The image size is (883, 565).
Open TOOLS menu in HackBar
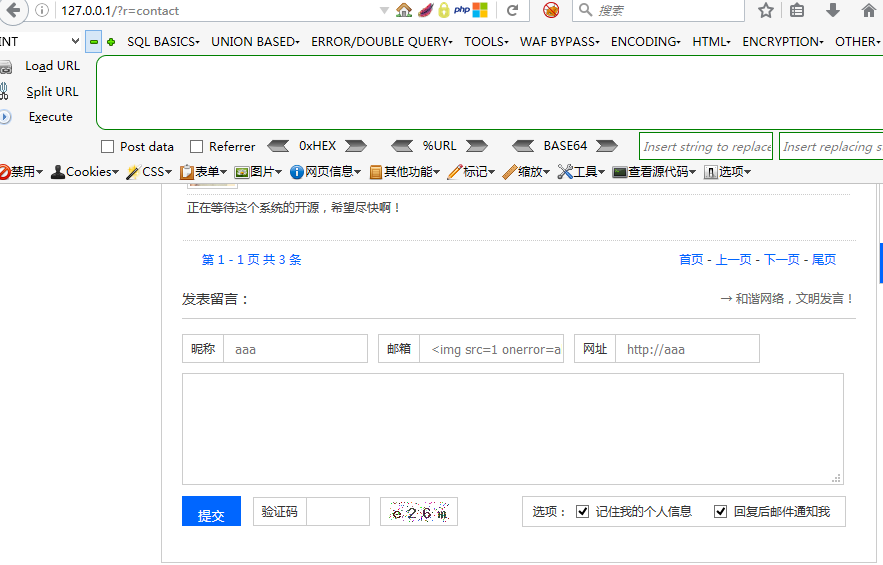[x=487, y=42]
